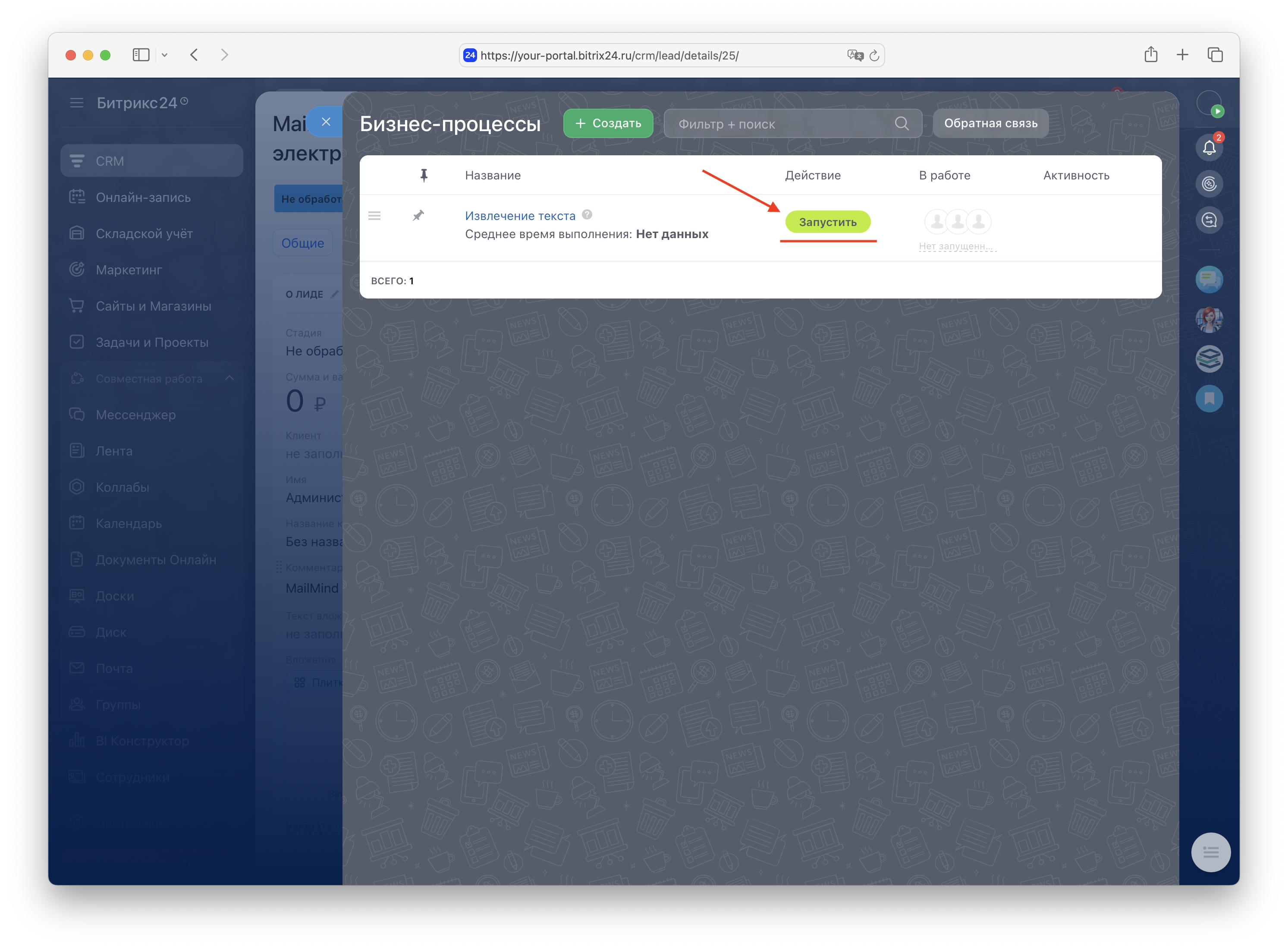Close the Бизнес-процессы slider panel

click(x=326, y=122)
